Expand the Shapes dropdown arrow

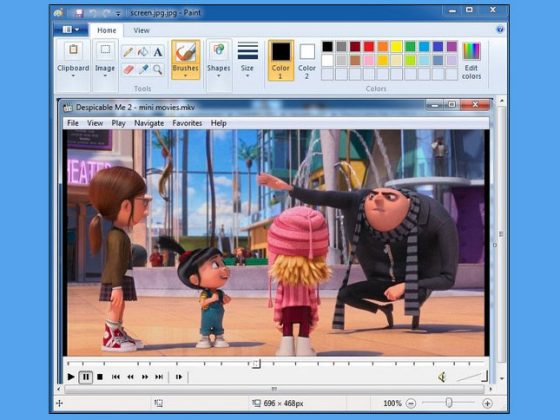point(219,76)
